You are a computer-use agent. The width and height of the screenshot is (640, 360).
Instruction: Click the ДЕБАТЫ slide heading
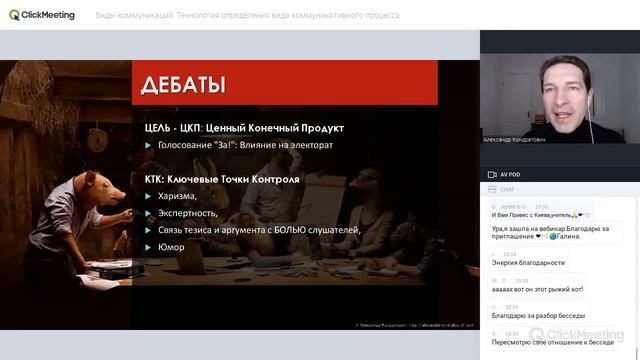tap(183, 85)
